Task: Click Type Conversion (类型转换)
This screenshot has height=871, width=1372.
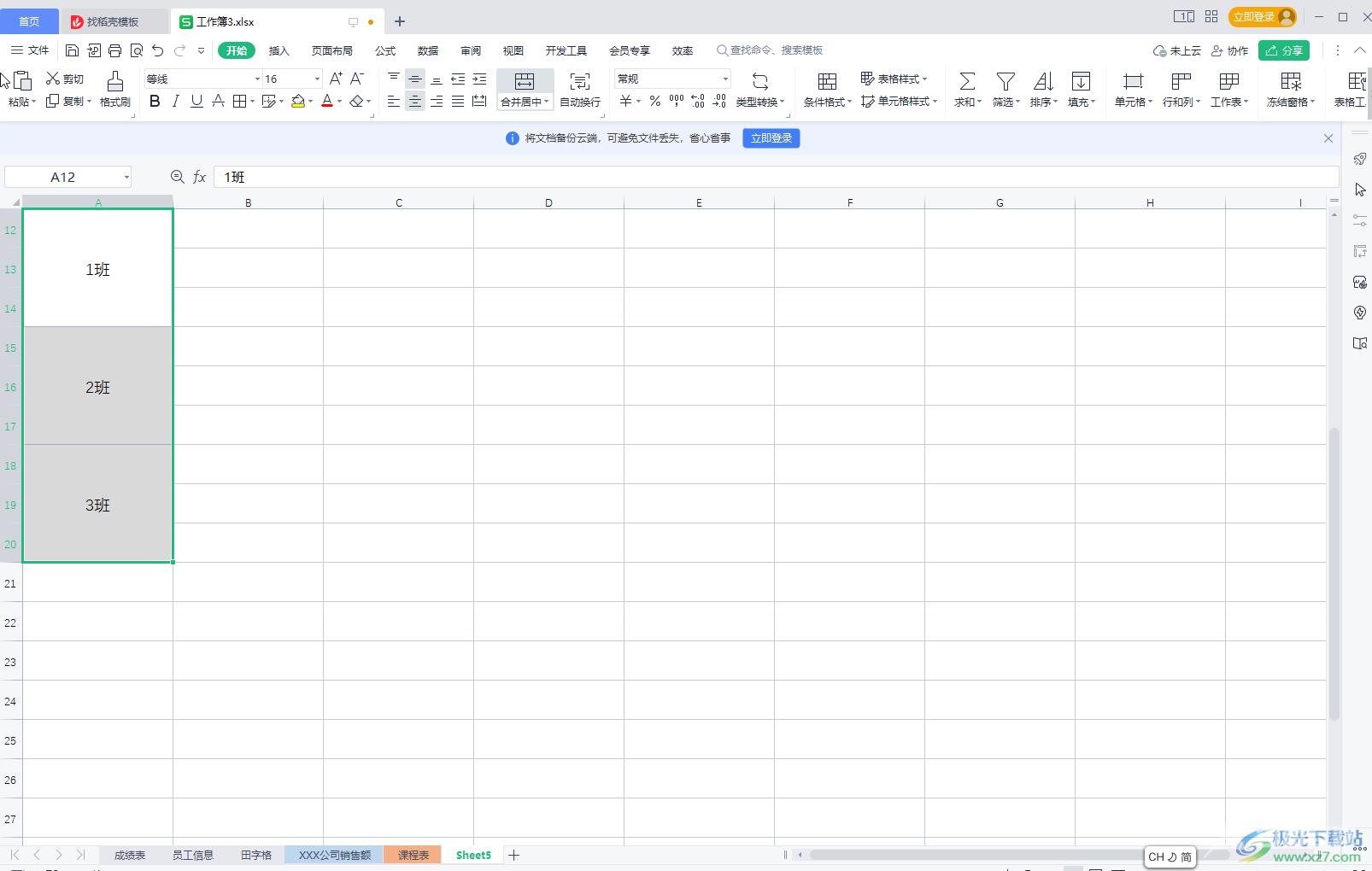Action: coord(759,89)
